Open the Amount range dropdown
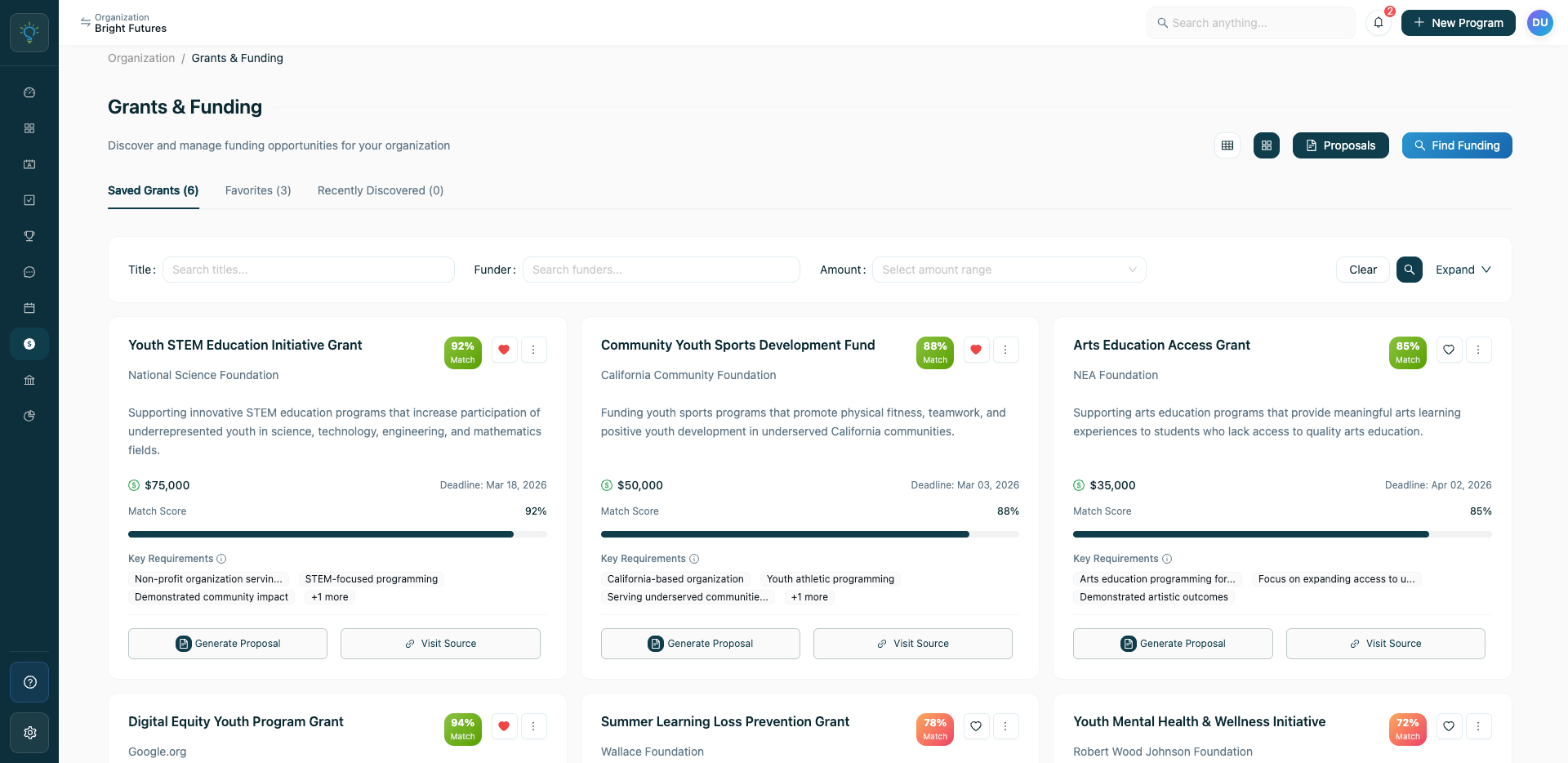Viewport: 1568px width, 763px height. point(1009,270)
